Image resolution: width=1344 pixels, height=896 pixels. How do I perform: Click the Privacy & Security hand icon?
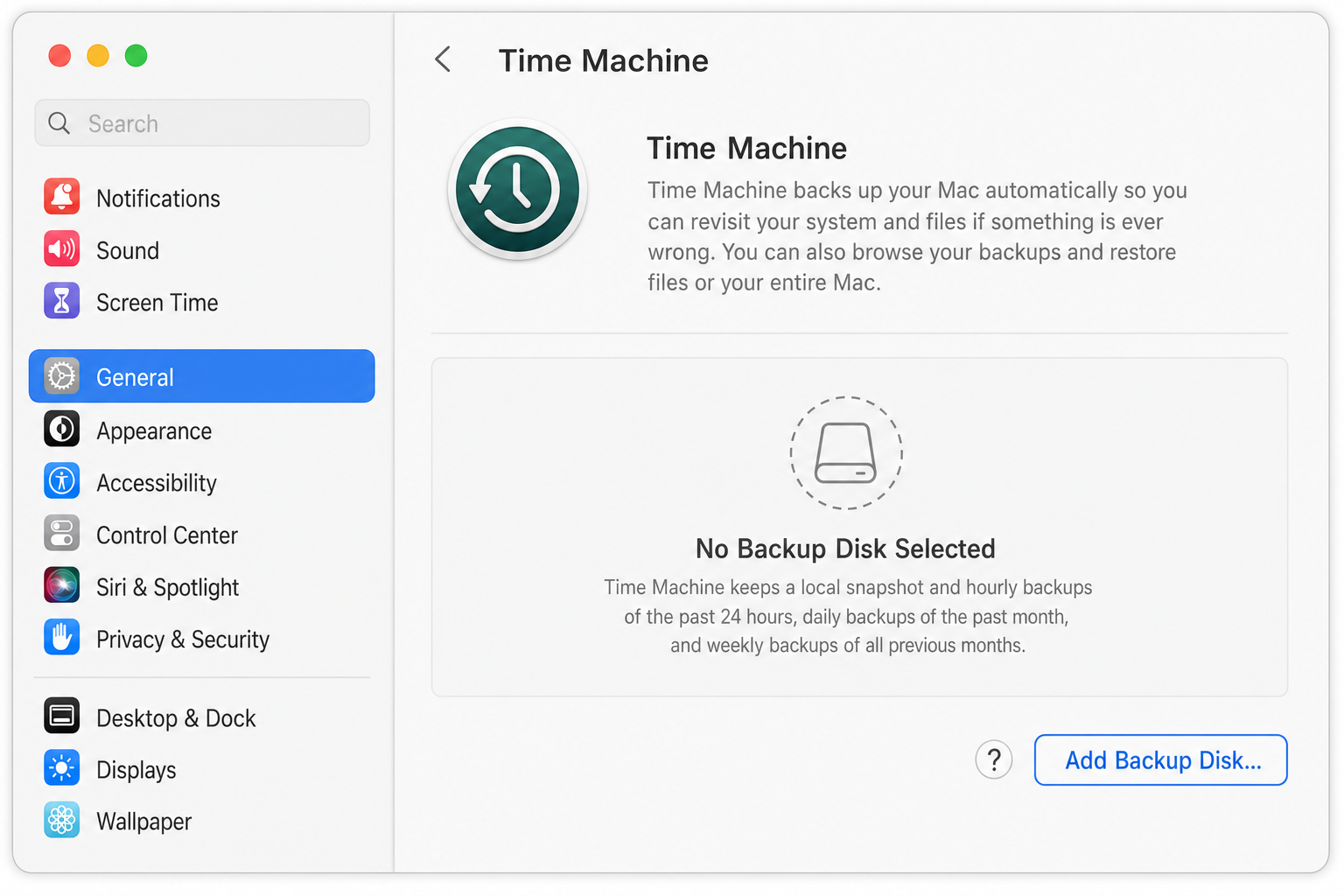(61, 638)
